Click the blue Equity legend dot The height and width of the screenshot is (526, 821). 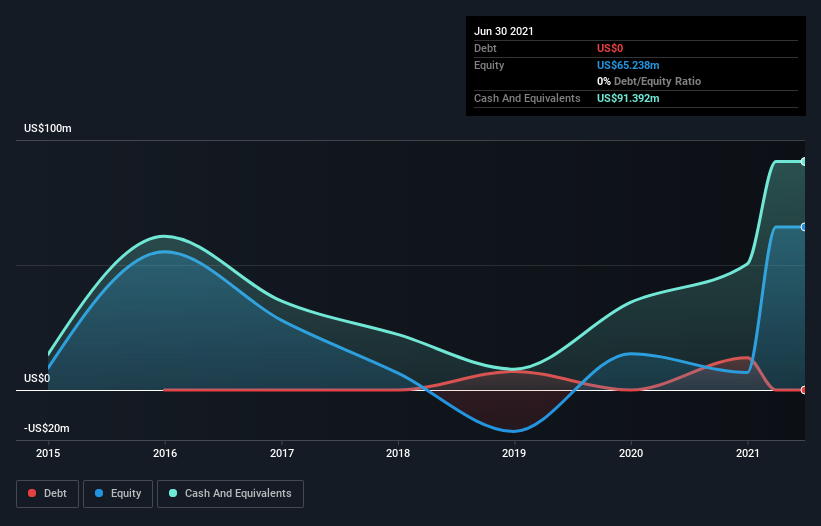tap(99, 493)
